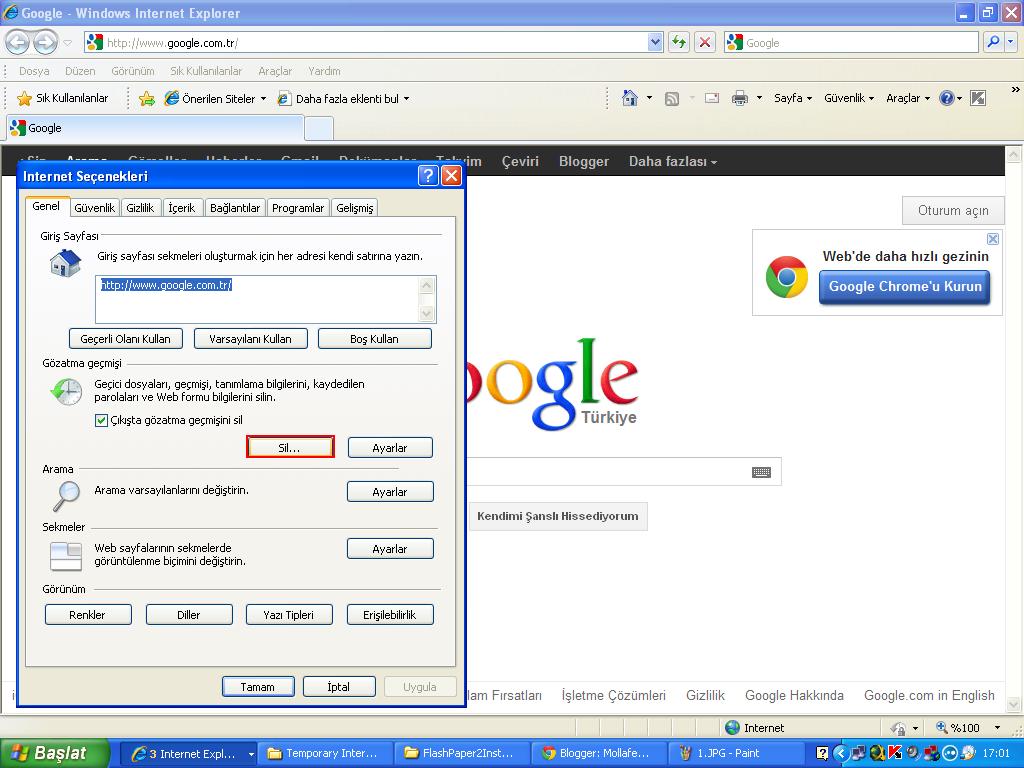The image size is (1024, 768).
Task: Open the Araçlar command bar menu
Action: point(908,98)
